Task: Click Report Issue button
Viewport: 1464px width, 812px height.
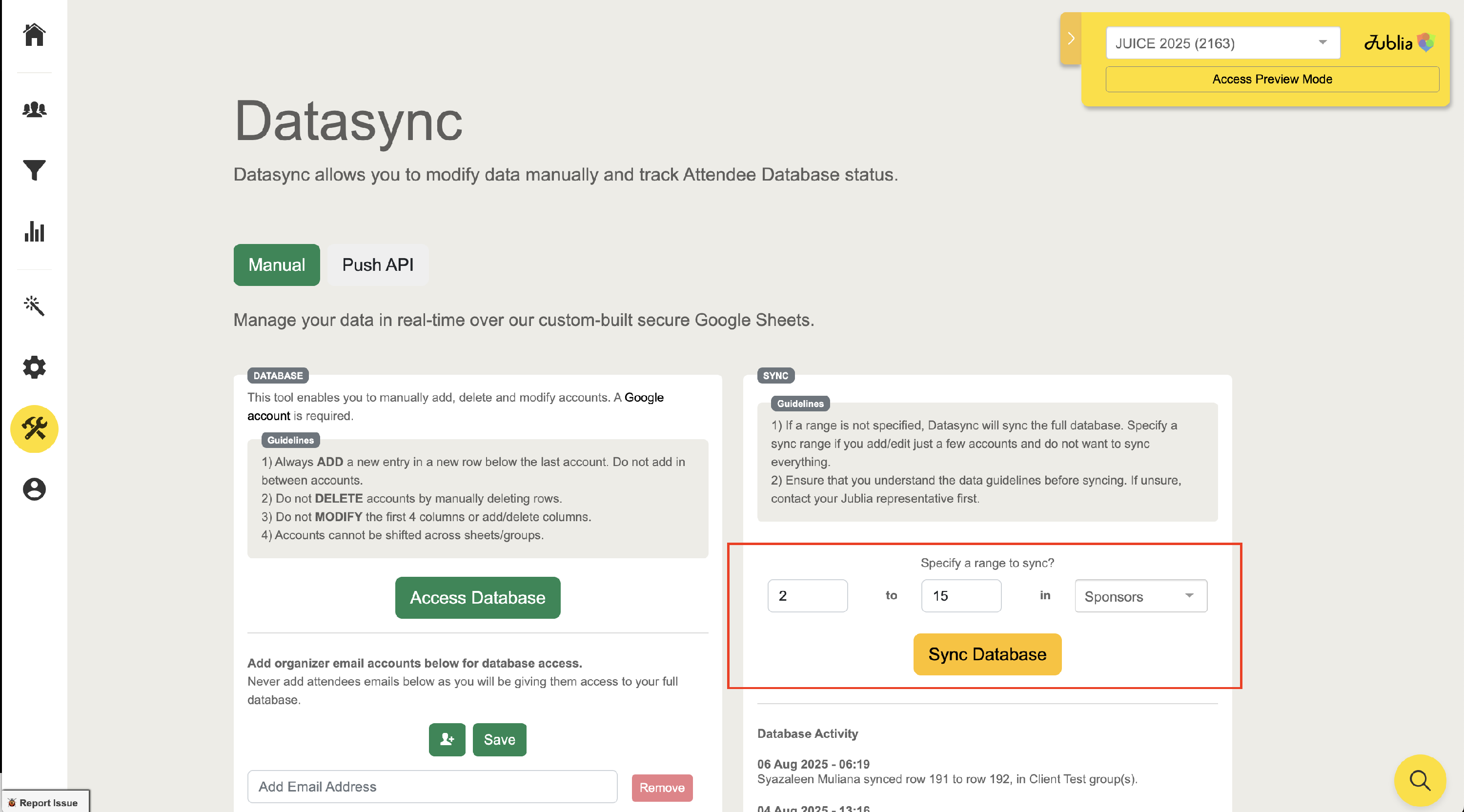Action: [45, 802]
